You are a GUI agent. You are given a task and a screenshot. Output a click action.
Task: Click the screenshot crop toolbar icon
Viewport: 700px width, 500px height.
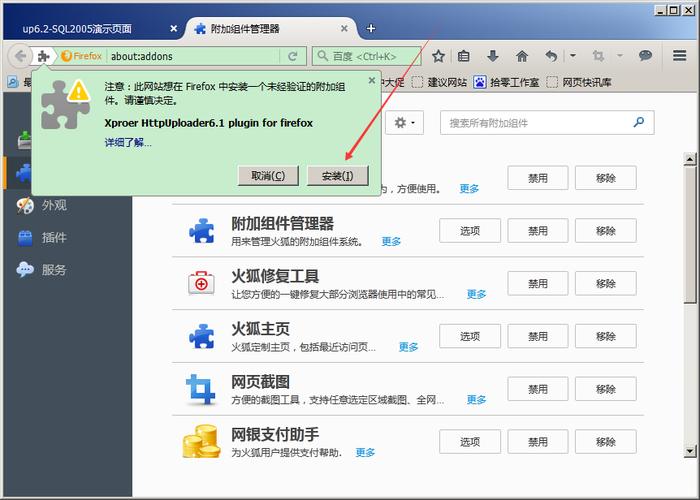coord(598,56)
